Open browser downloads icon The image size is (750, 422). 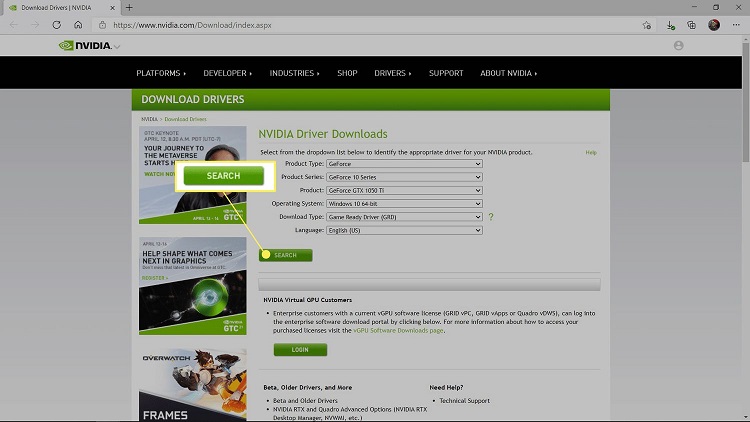click(670, 25)
